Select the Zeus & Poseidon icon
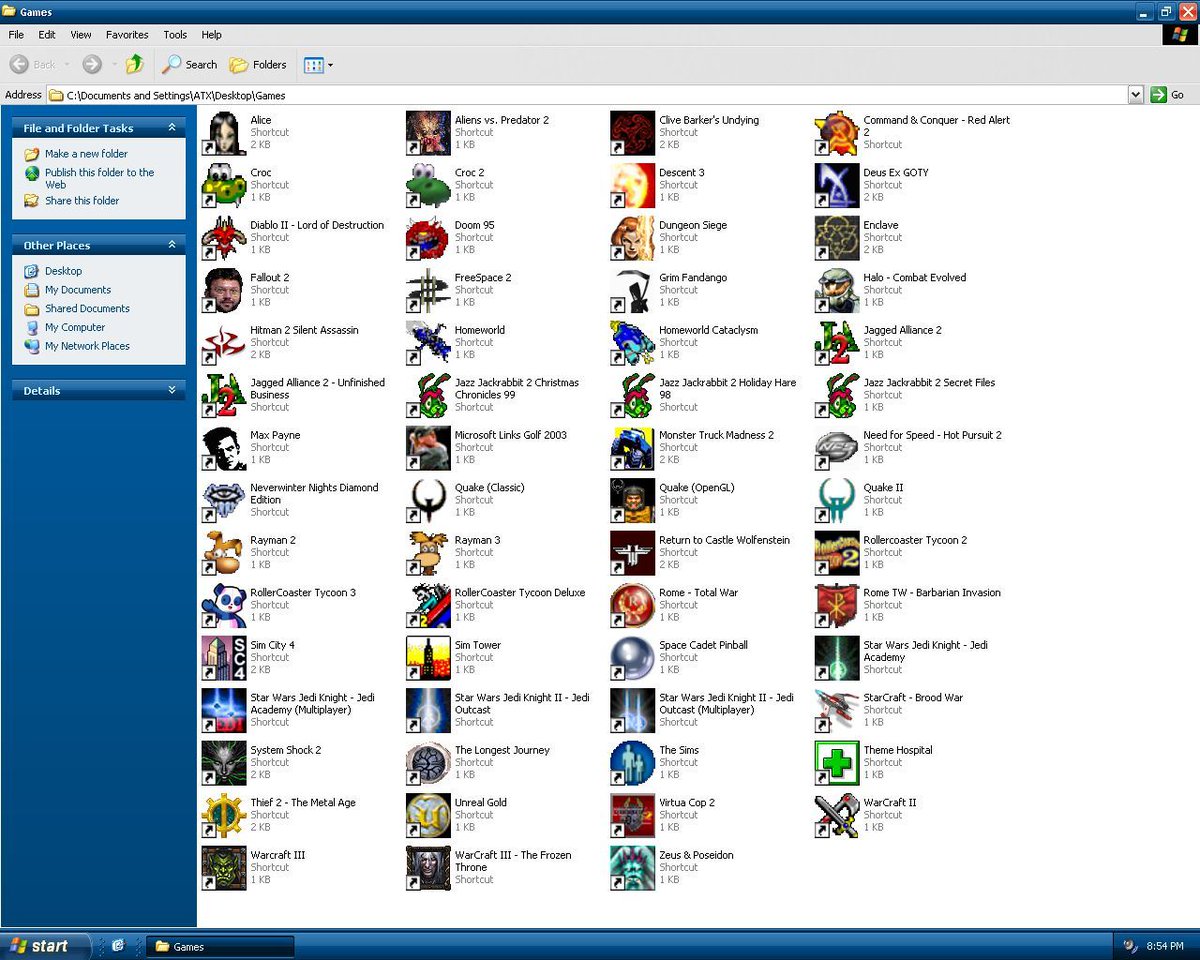1200x960 pixels. click(x=633, y=868)
